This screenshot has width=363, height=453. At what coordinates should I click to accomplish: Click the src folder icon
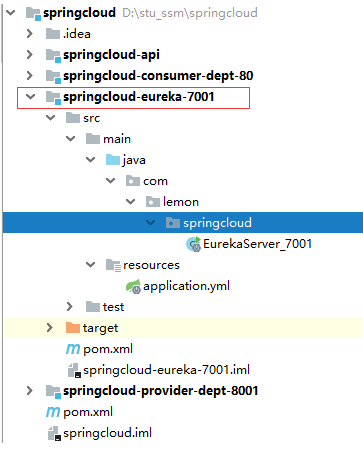pyautogui.click(x=73, y=118)
